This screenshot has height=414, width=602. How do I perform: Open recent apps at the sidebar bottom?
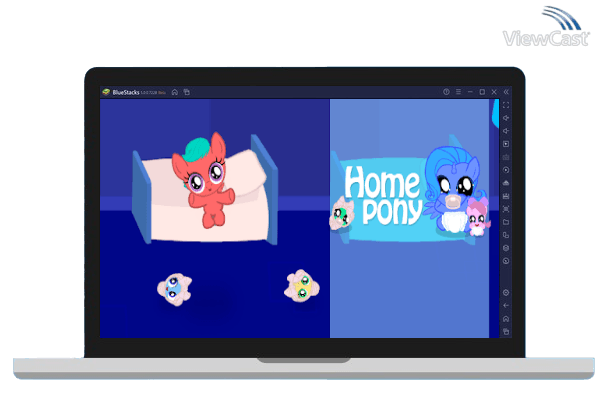click(x=506, y=332)
